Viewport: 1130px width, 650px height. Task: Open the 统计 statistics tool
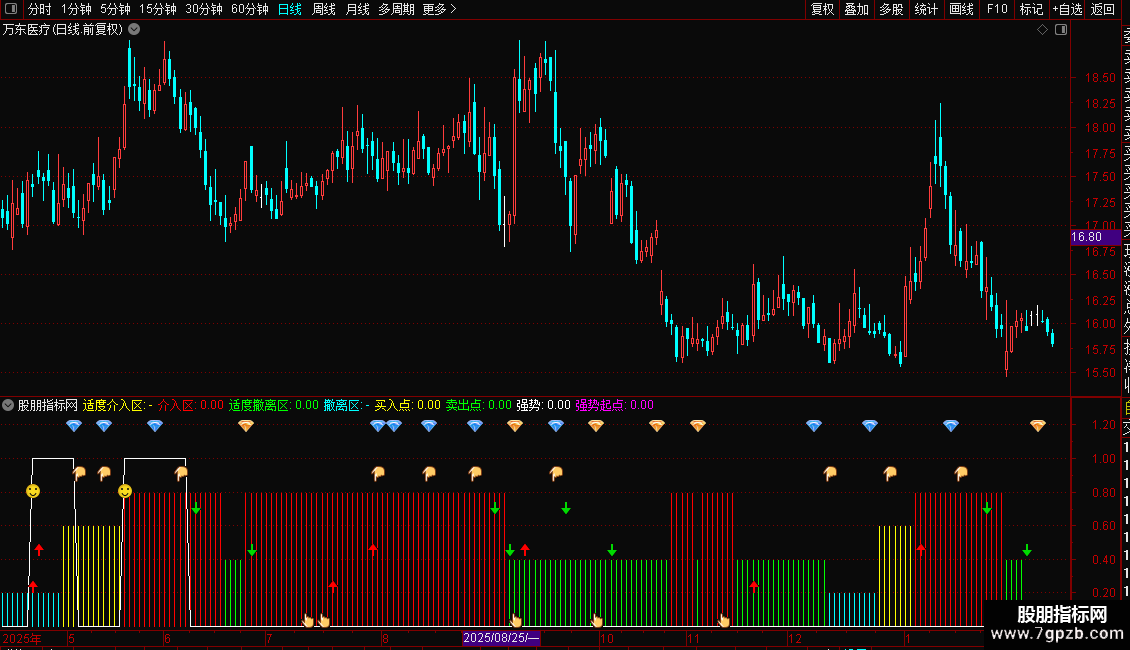click(926, 9)
